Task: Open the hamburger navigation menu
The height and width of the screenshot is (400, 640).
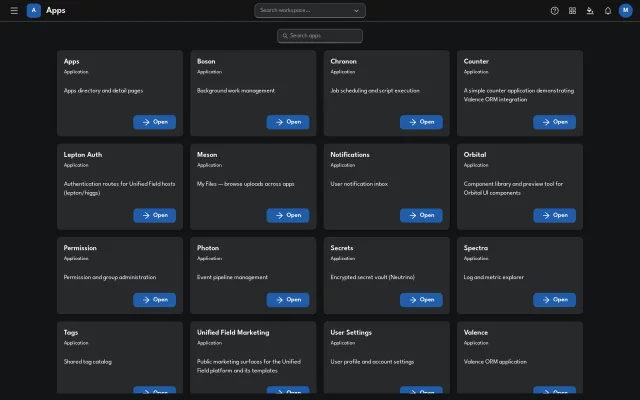Action: (14, 11)
